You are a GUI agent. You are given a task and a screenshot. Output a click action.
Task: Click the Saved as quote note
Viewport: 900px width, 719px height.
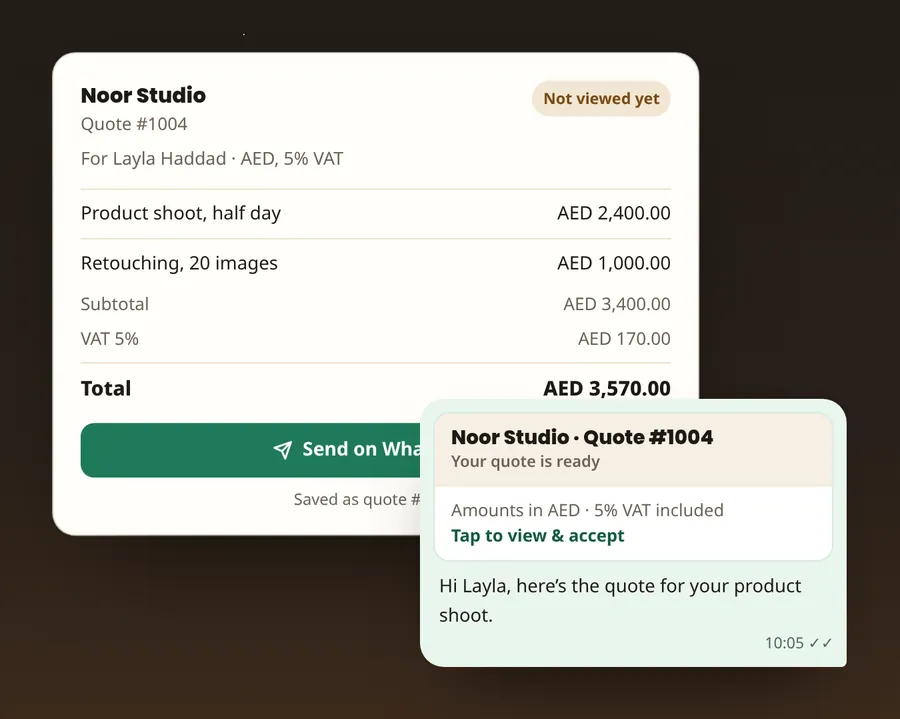tap(356, 499)
